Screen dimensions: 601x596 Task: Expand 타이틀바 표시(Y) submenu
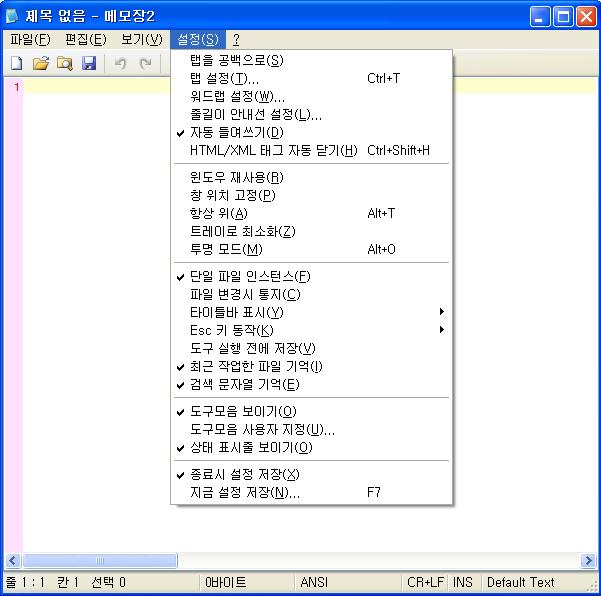312,312
